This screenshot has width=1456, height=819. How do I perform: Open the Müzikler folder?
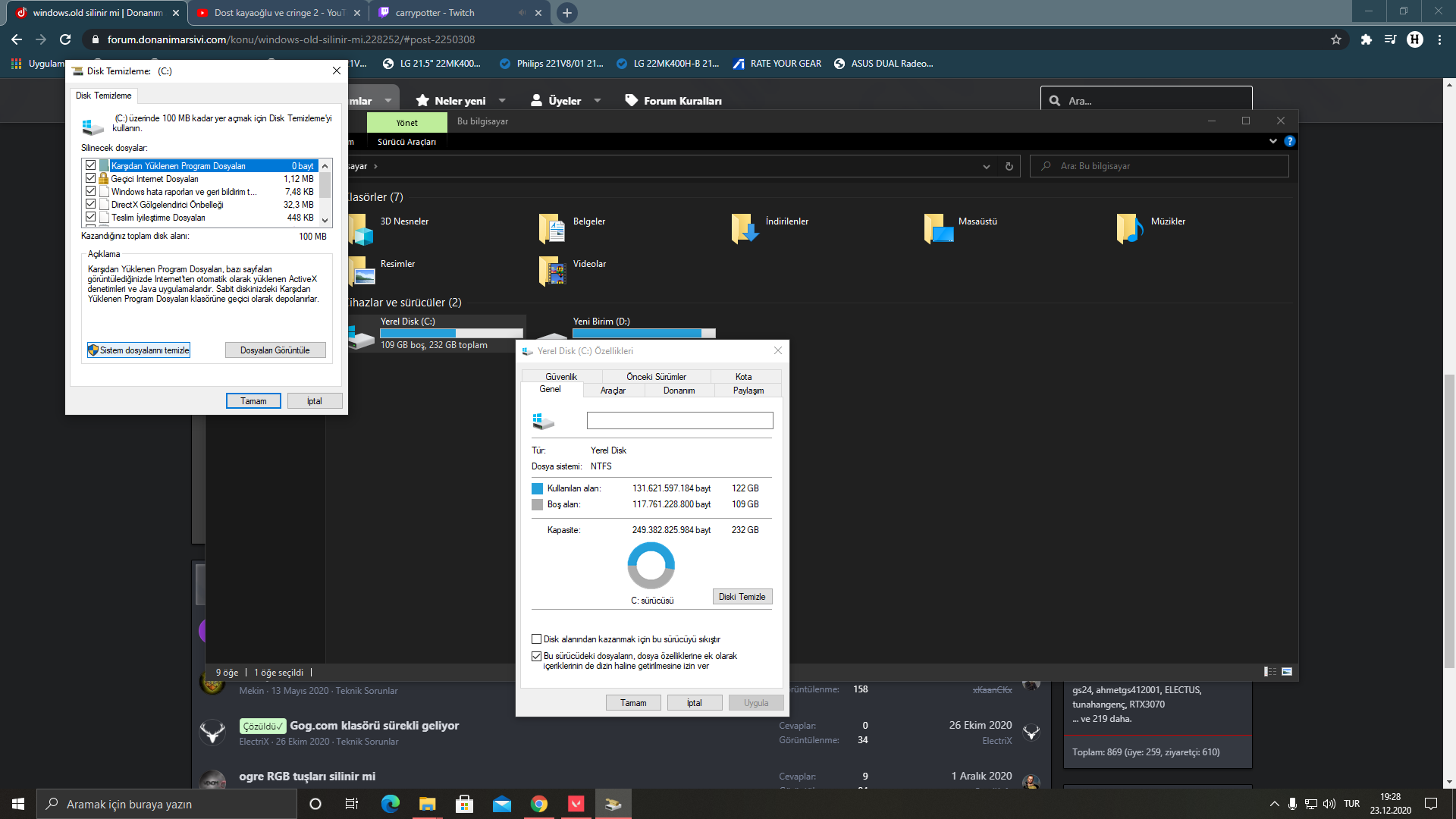pyautogui.click(x=1151, y=229)
